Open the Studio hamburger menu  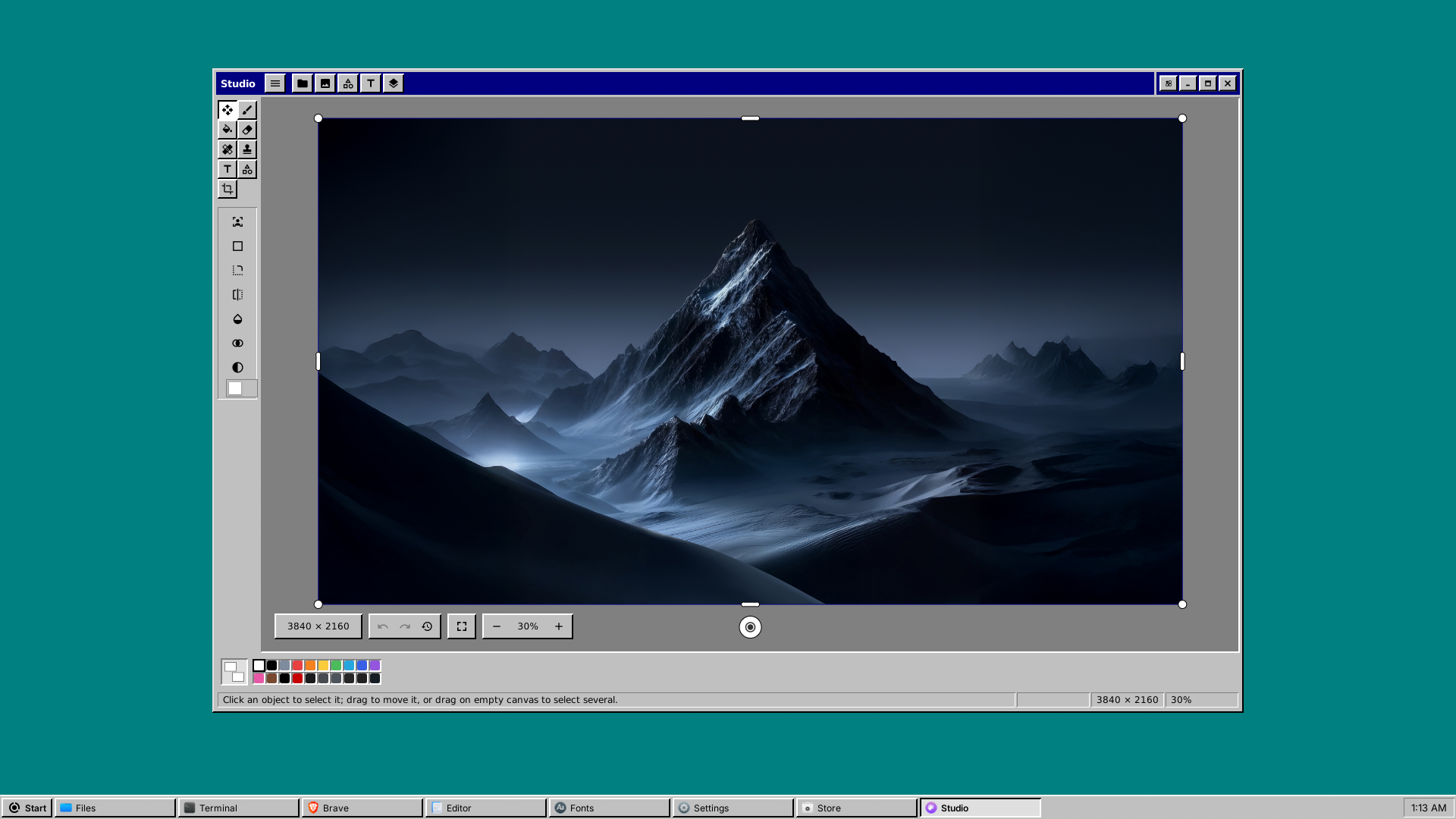click(x=275, y=83)
